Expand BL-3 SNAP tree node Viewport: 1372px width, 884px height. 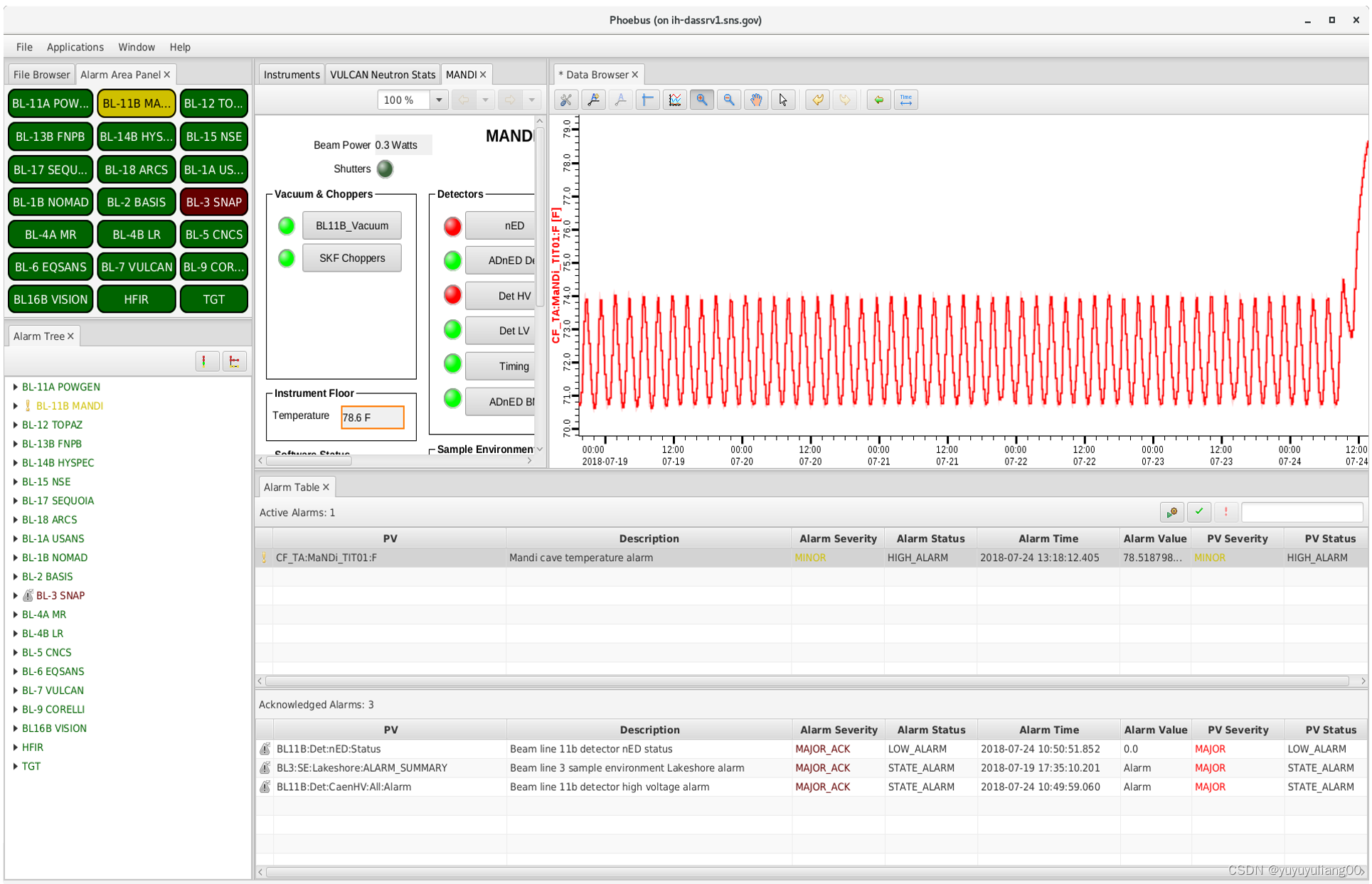click(16, 596)
